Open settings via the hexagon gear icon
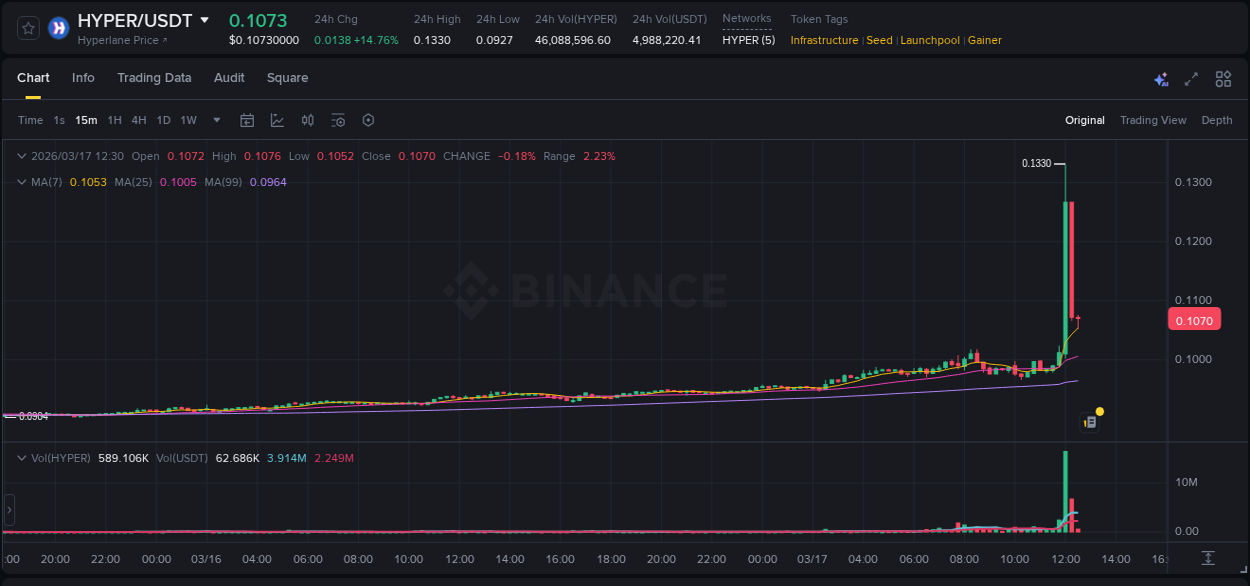Screen dimensions: 1250x586 (368, 120)
